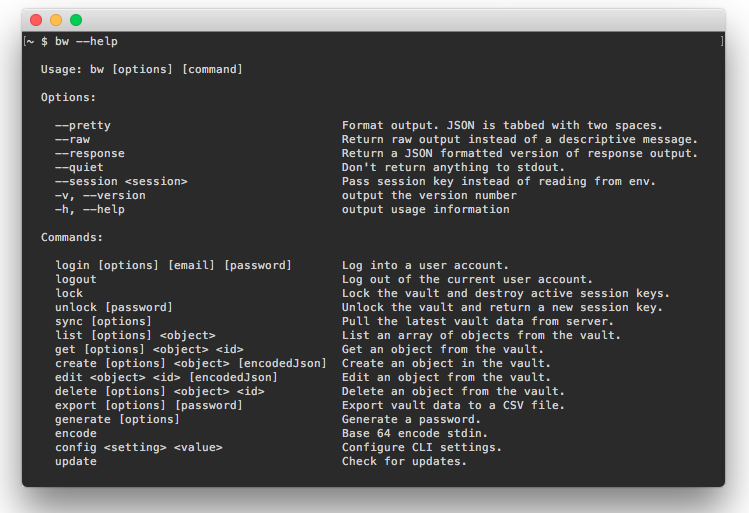This screenshot has width=749, height=513.
Task: Click the sync [options] command entry
Action: (103, 321)
